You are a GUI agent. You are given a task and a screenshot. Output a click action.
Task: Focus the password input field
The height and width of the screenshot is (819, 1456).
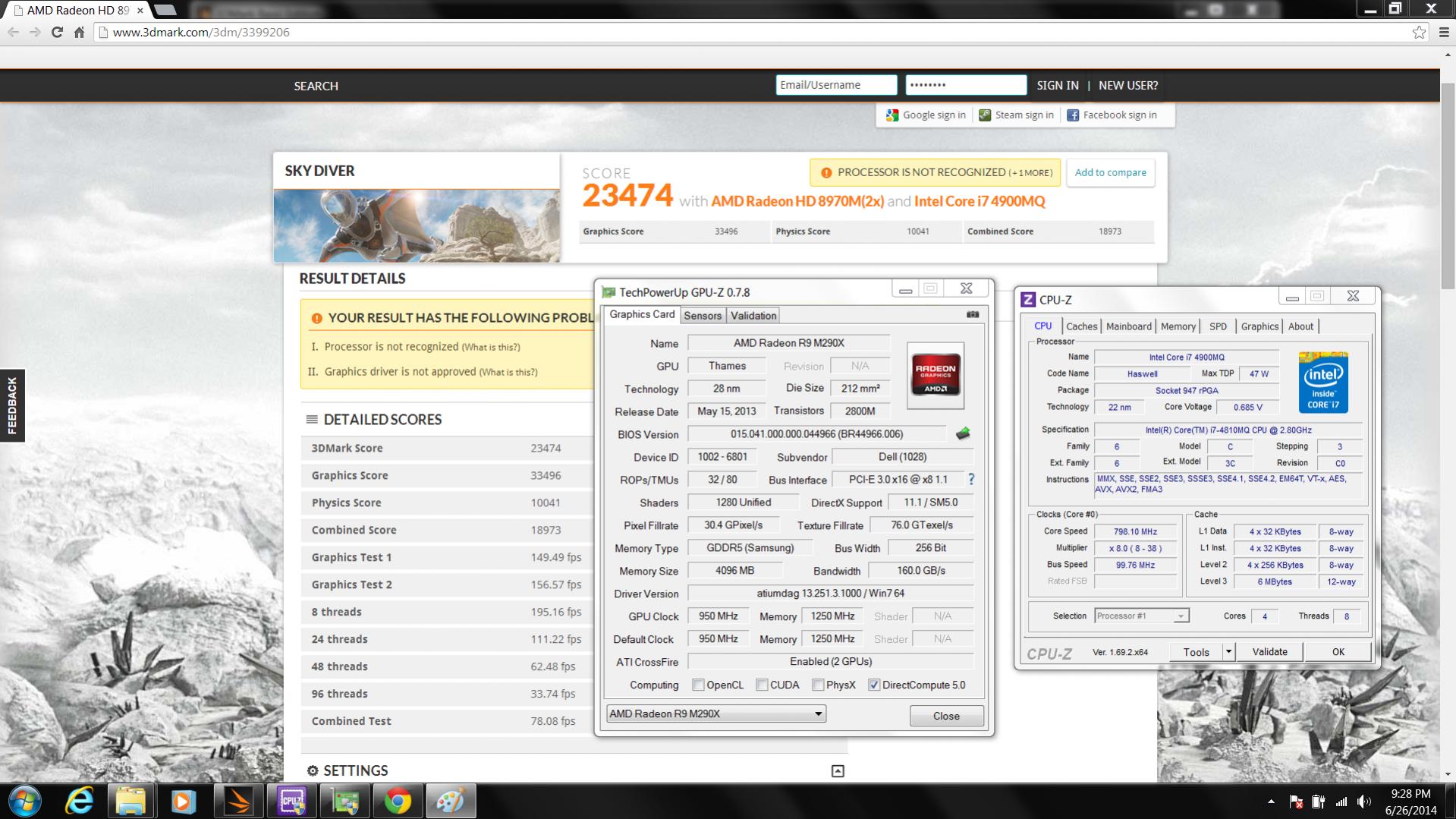[966, 85]
